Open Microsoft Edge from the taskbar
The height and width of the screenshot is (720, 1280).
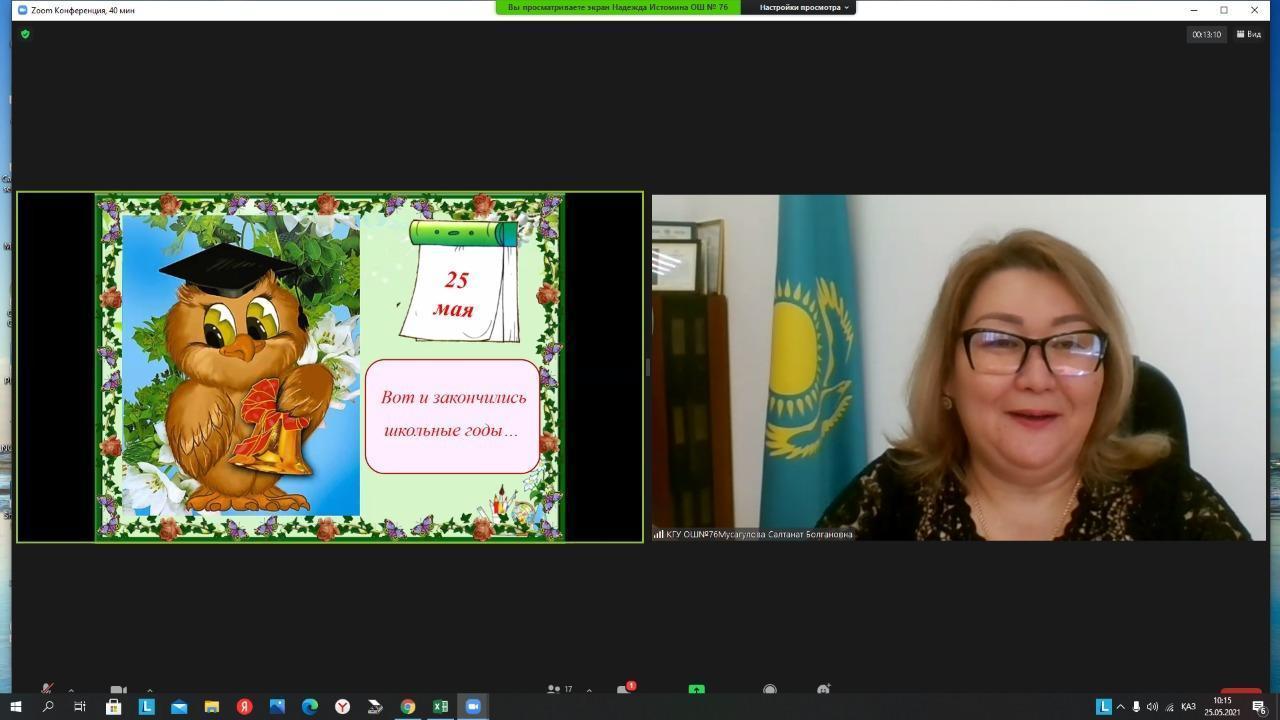pos(310,707)
